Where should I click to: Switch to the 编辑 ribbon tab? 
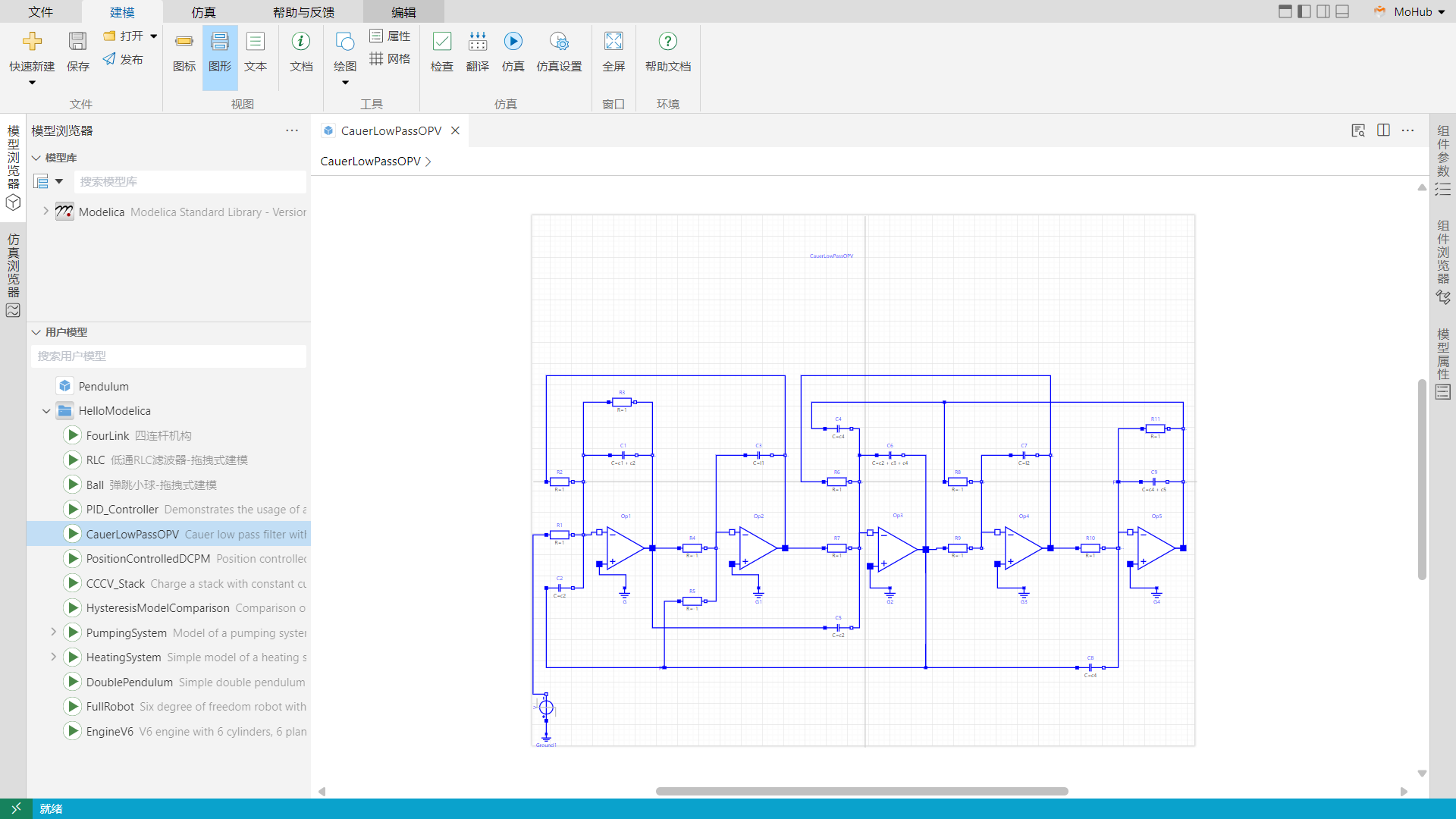click(x=403, y=12)
